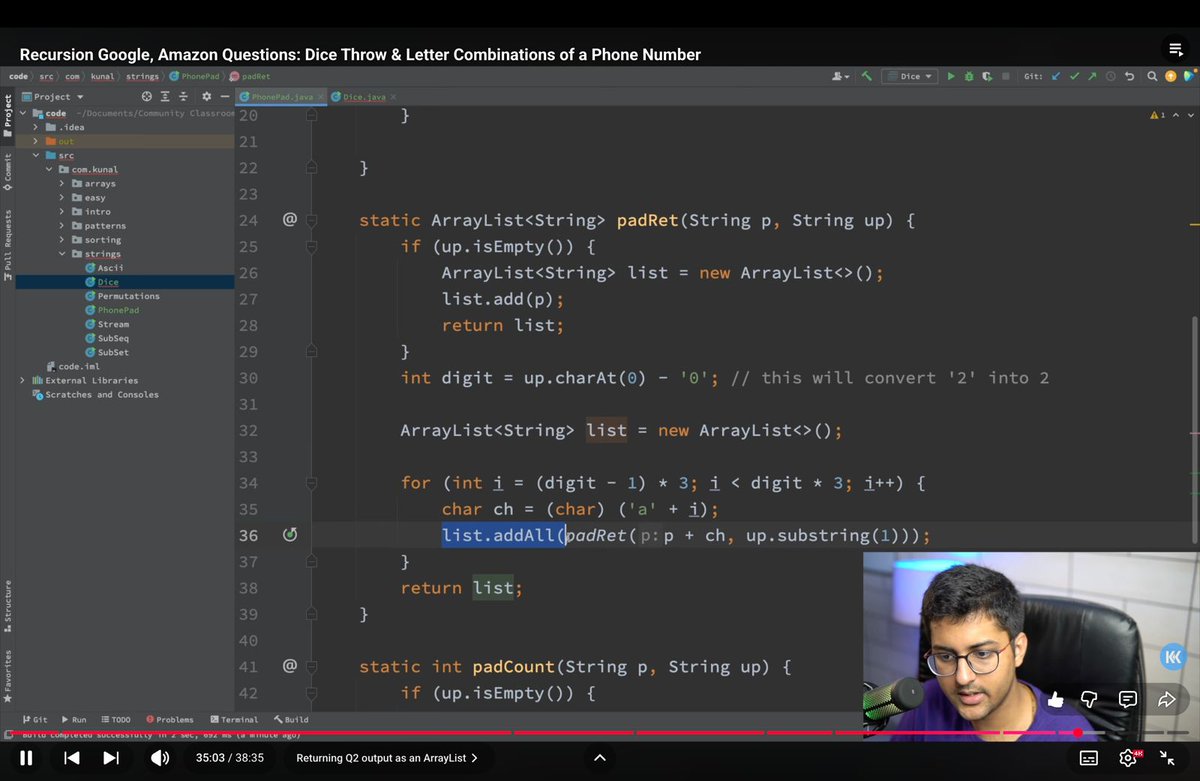Viewport: 1200px width, 781px height.
Task: Select the SubSeq class in tree
Action: pos(107,338)
